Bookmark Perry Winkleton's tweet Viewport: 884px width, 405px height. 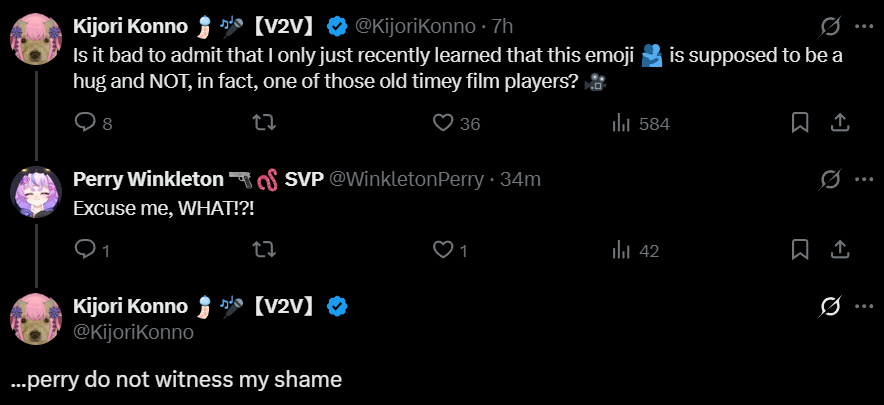click(x=800, y=250)
